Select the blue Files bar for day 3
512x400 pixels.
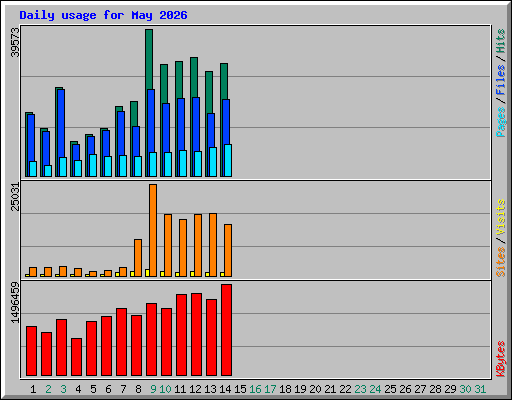(x=61, y=123)
